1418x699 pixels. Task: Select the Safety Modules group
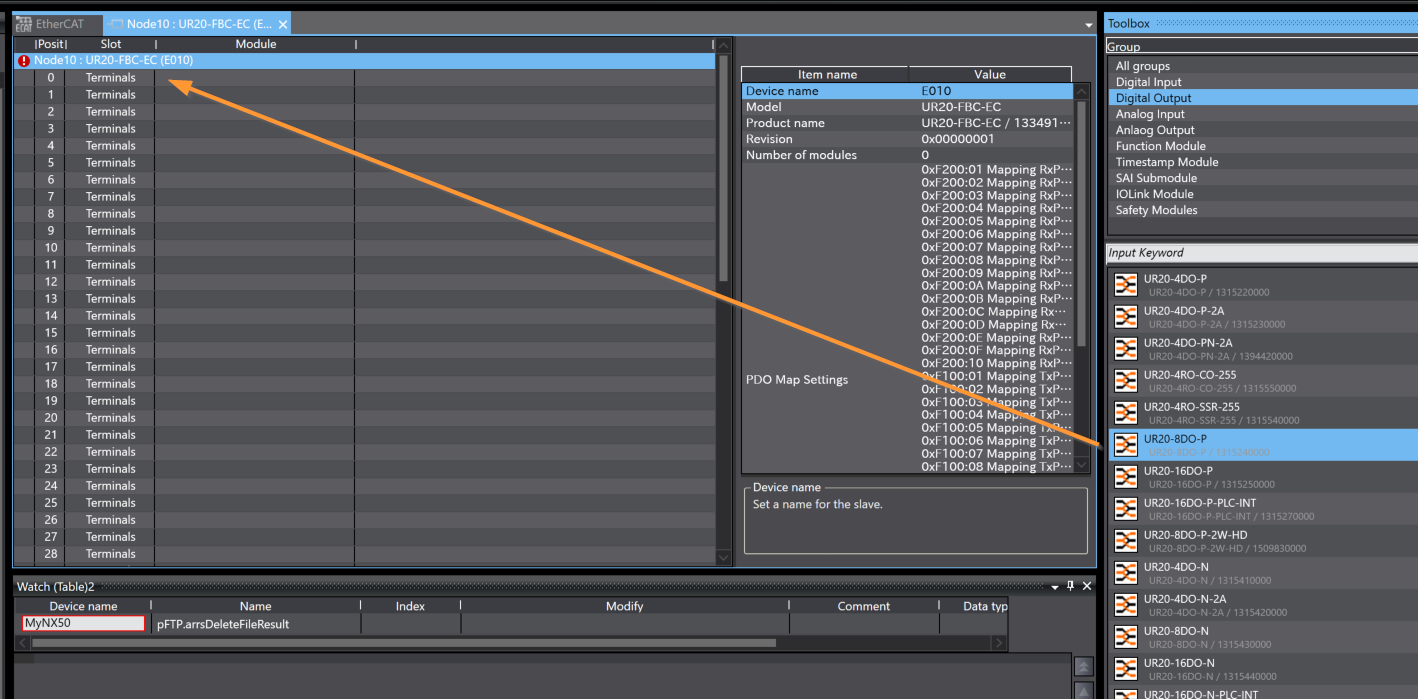[1156, 210]
